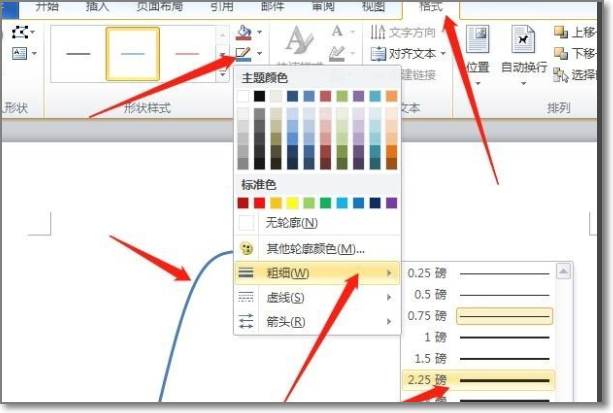
Task: Open the Shape Outline dropdown arrow
Action: (x=260, y=54)
